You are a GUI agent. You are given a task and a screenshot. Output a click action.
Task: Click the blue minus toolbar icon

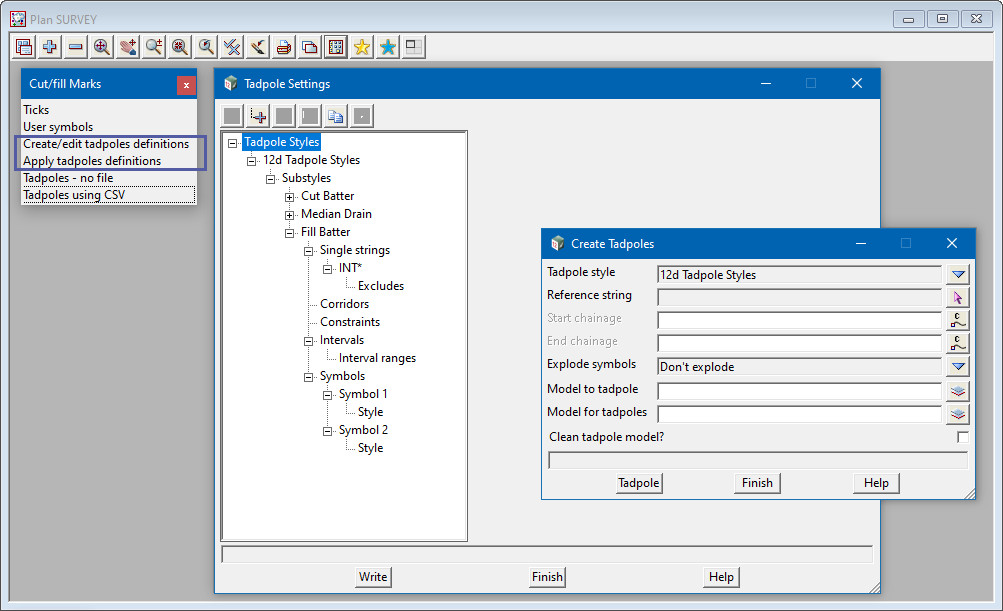76,47
